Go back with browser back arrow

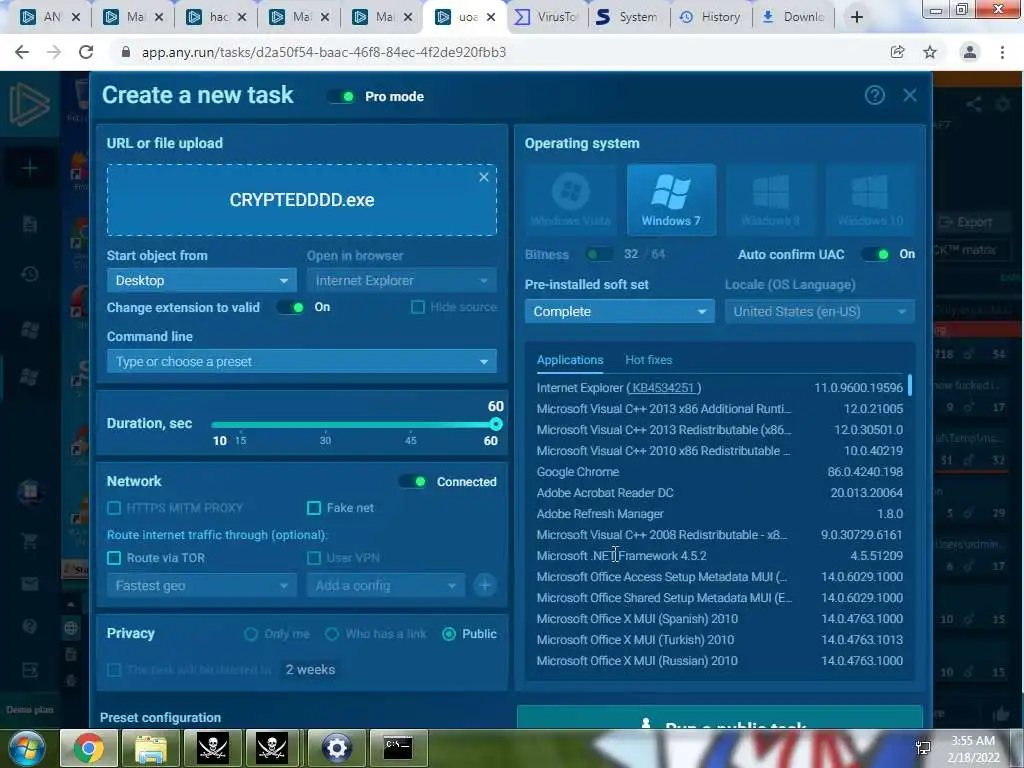point(22,52)
